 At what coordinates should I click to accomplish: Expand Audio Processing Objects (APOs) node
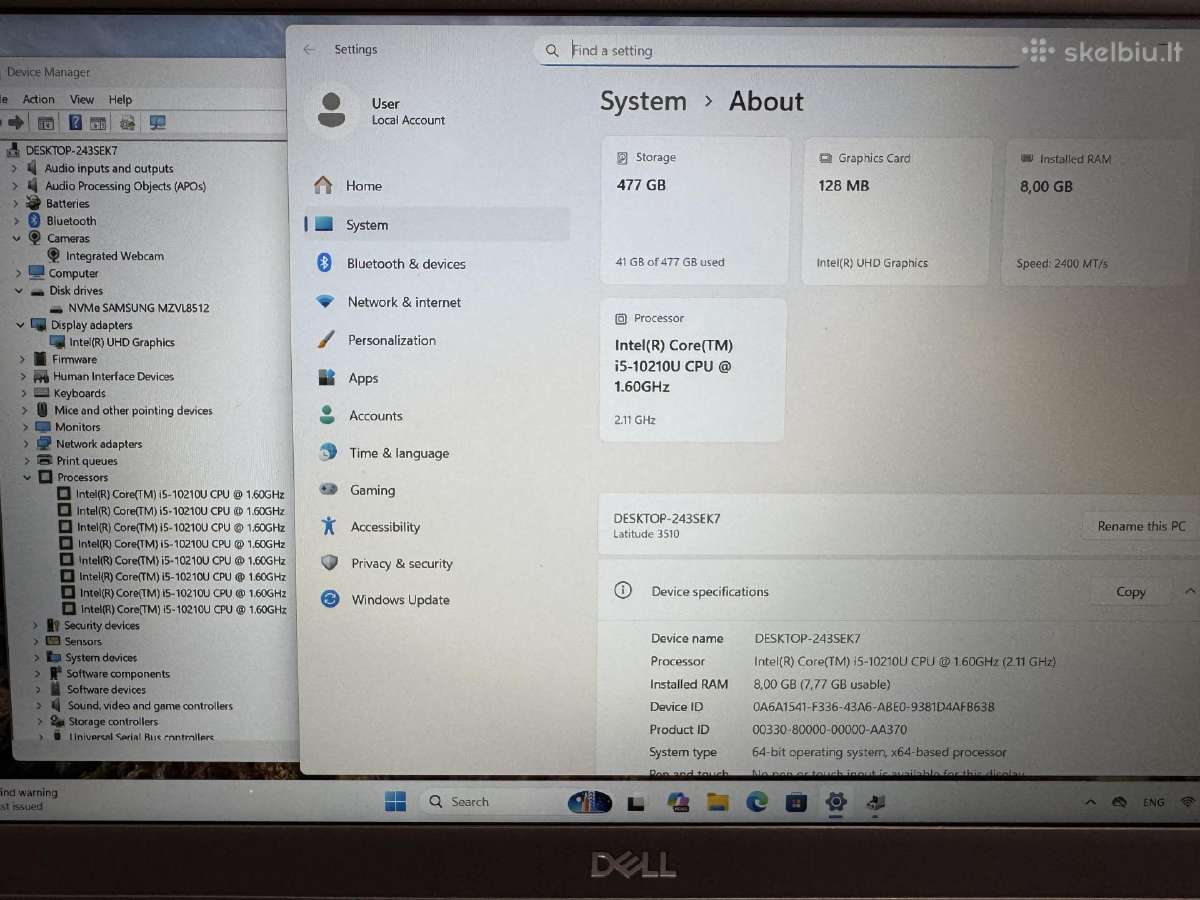14,186
